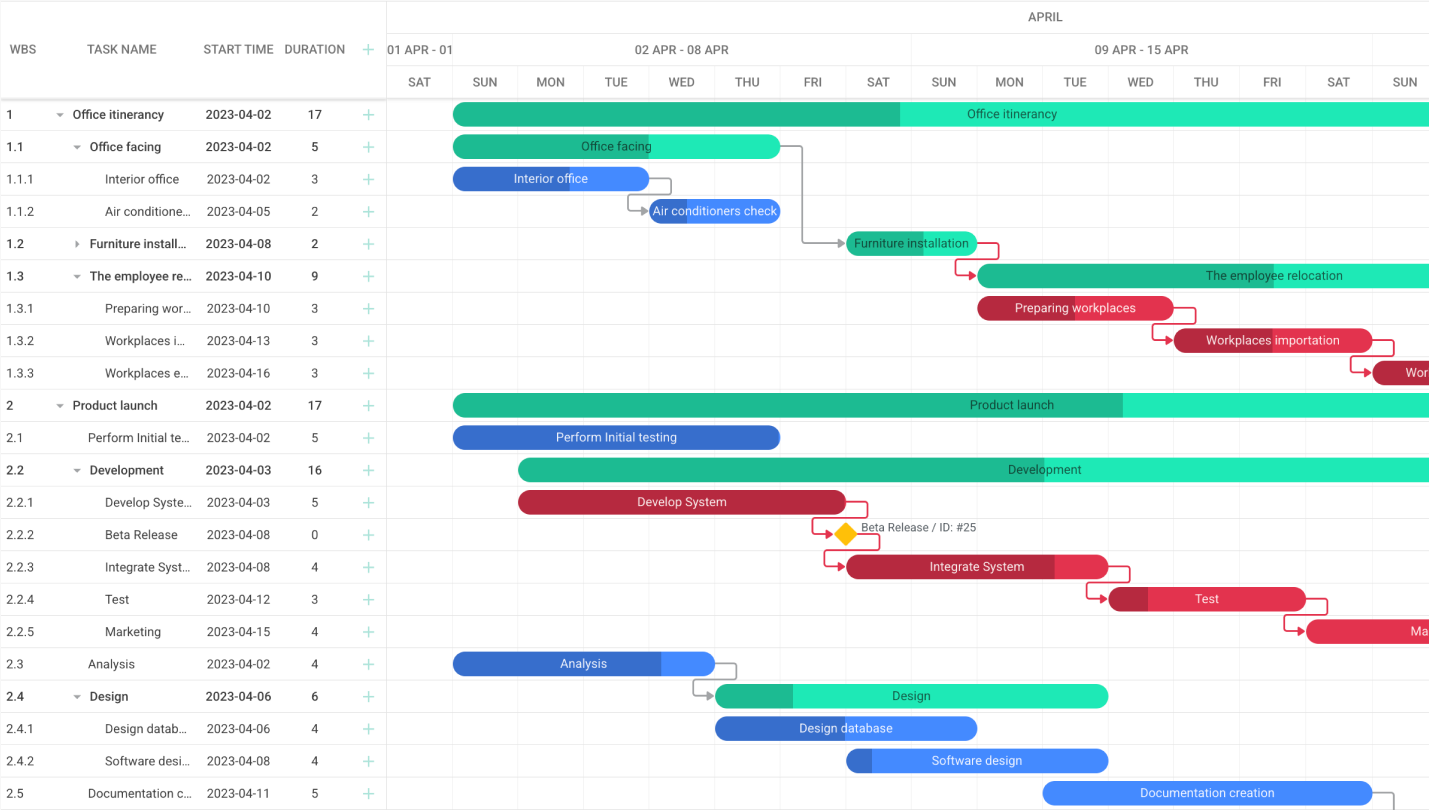
Task: Expand the Furniture installation task group
Action: 77,244
